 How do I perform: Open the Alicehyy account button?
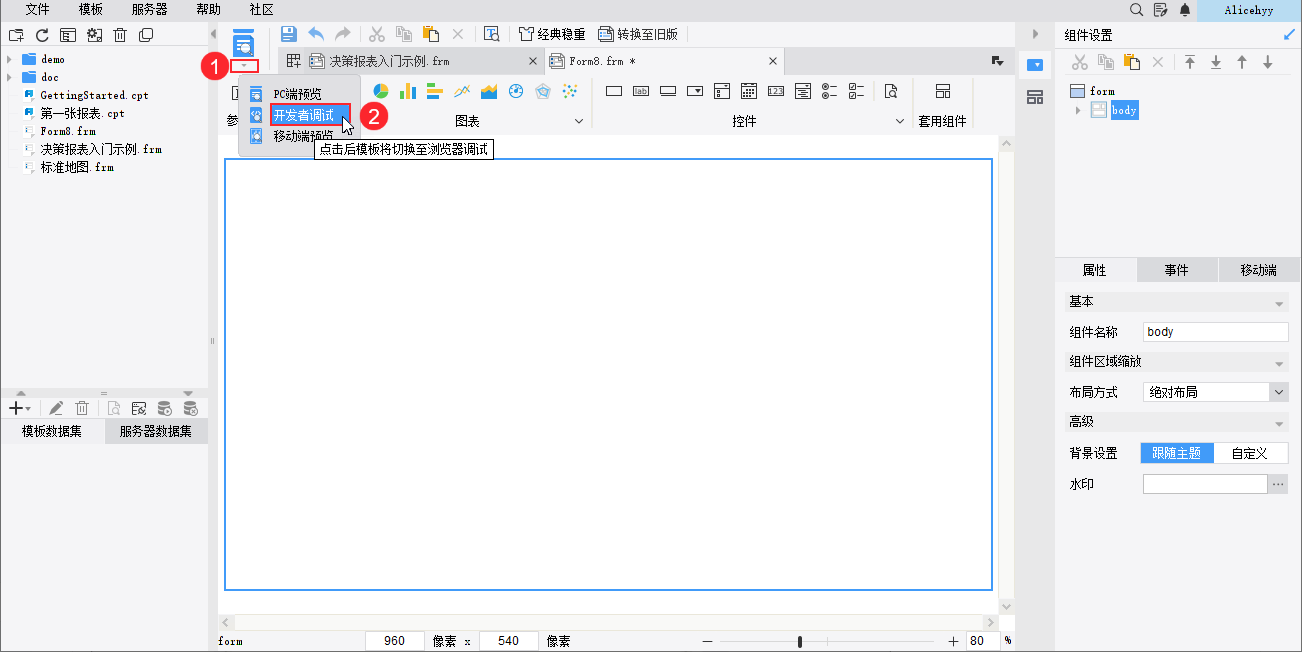(1250, 9)
